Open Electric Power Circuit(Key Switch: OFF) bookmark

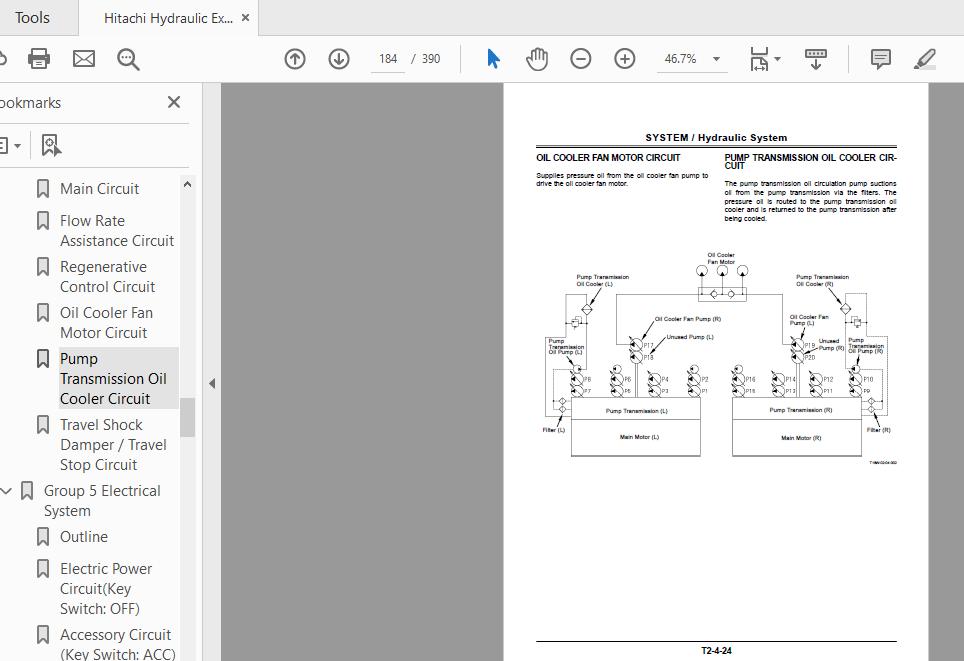click(x=106, y=588)
